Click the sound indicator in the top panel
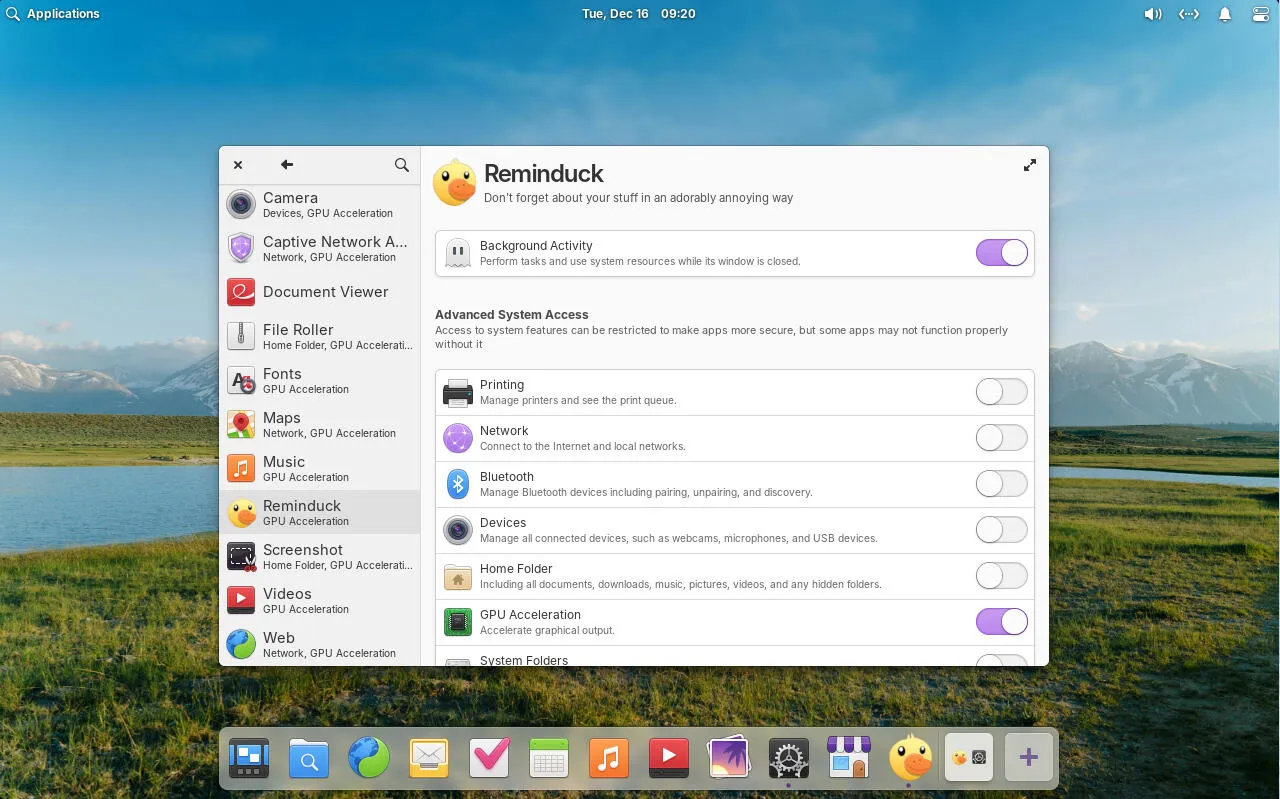The width and height of the screenshot is (1280, 799). tap(1153, 14)
